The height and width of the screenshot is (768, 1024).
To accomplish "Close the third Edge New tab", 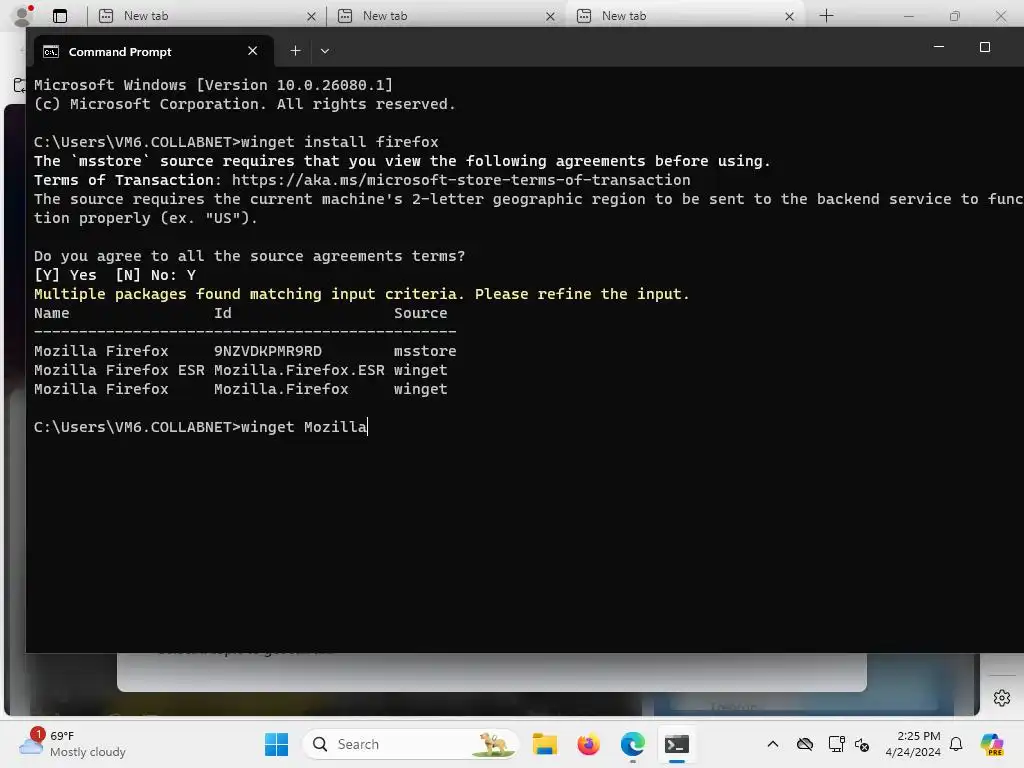I will [x=790, y=16].
